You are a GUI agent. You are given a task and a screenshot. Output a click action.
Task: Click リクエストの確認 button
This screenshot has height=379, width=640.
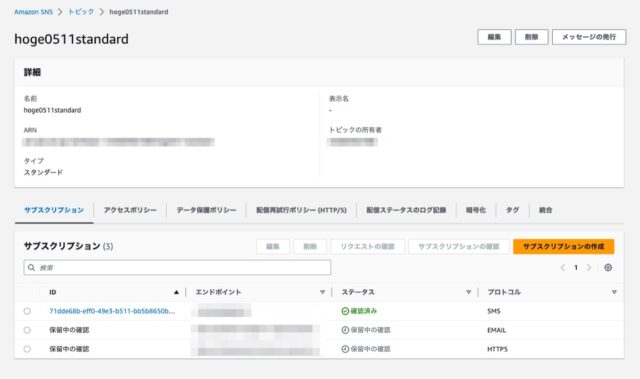pos(367,246)
